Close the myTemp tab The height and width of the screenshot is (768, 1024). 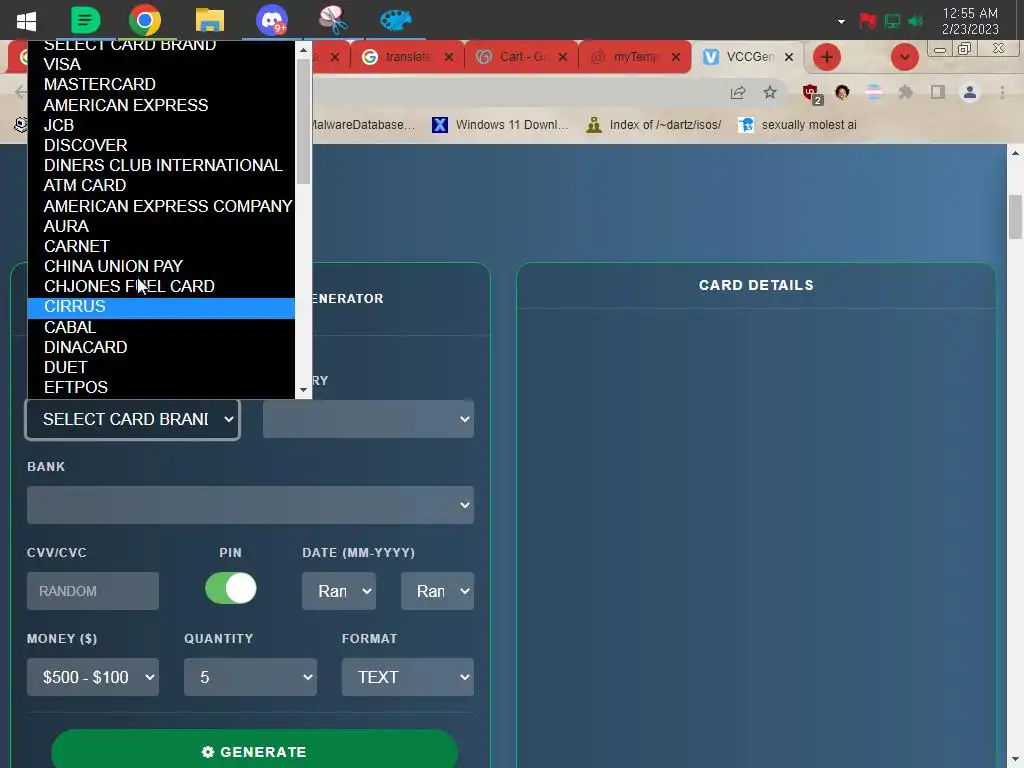676,57
